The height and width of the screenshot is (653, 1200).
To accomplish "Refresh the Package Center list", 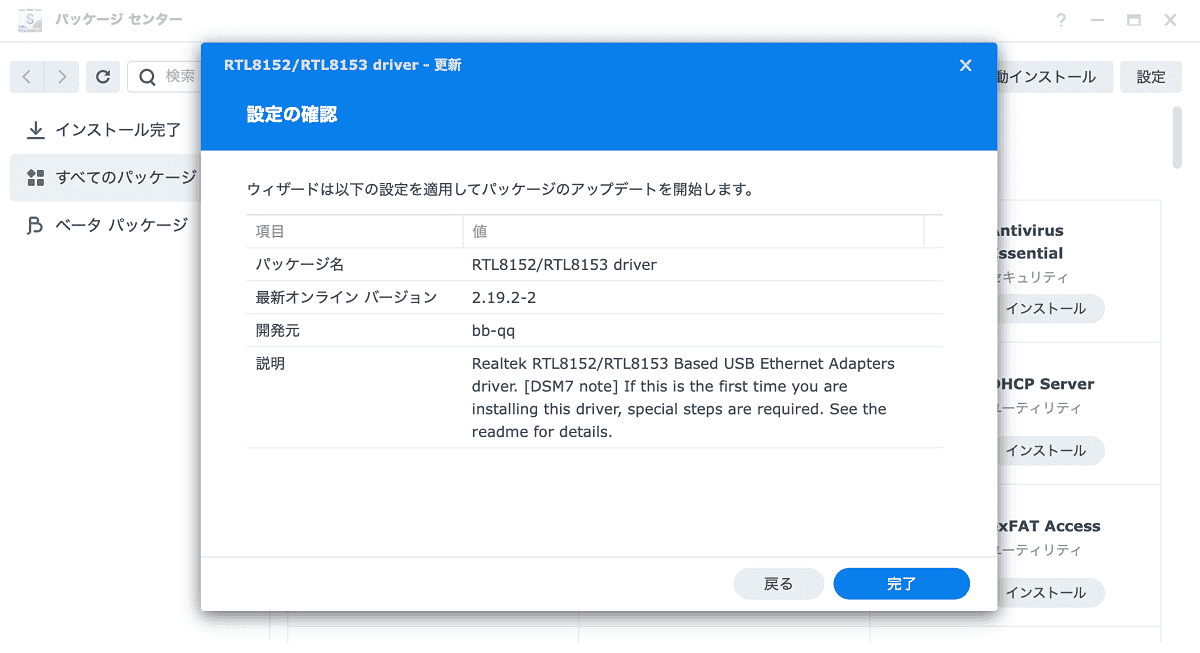I will (x=103, y=76).
